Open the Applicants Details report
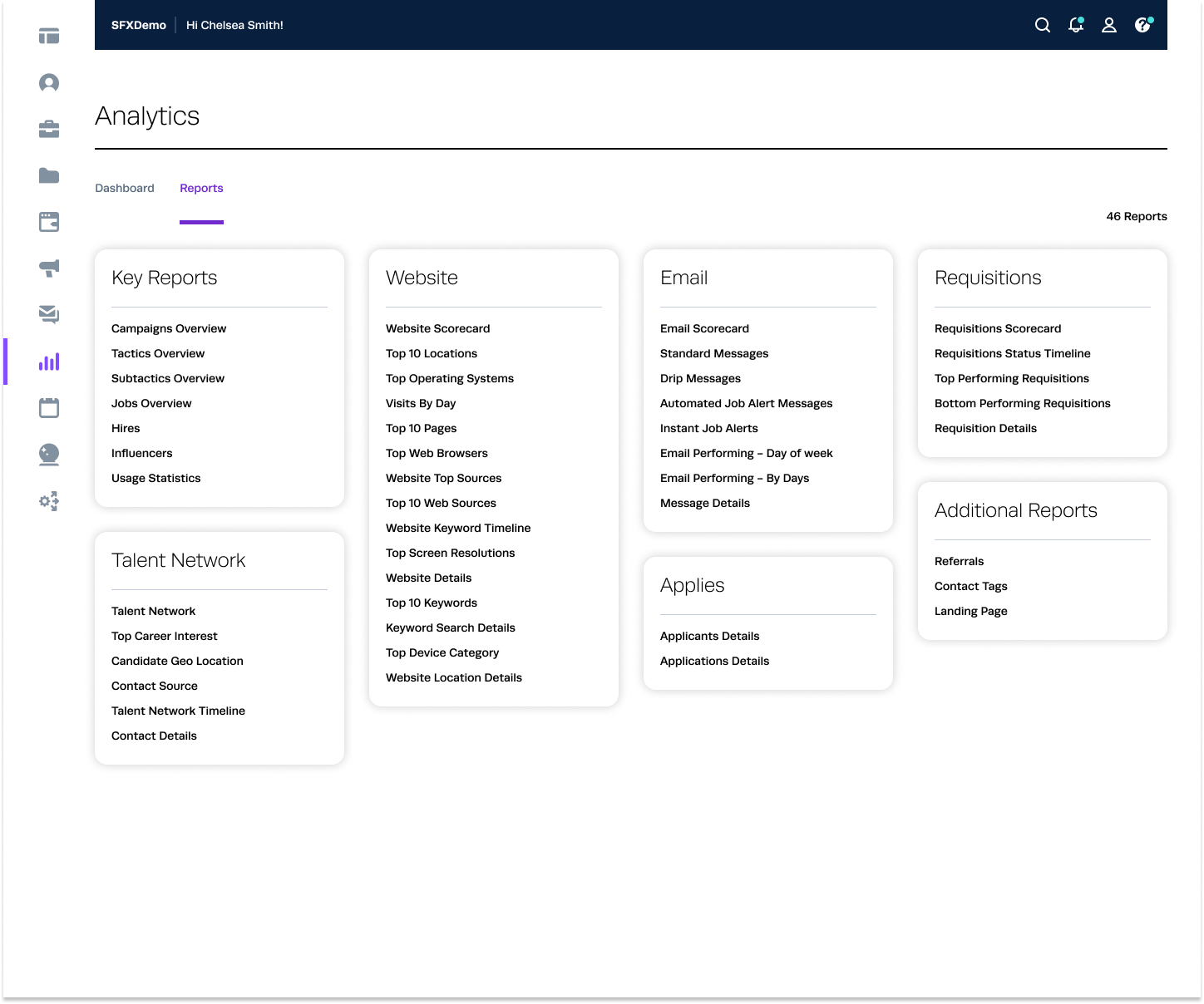The image size is (1204, 1004). click(x=709, y=636)
